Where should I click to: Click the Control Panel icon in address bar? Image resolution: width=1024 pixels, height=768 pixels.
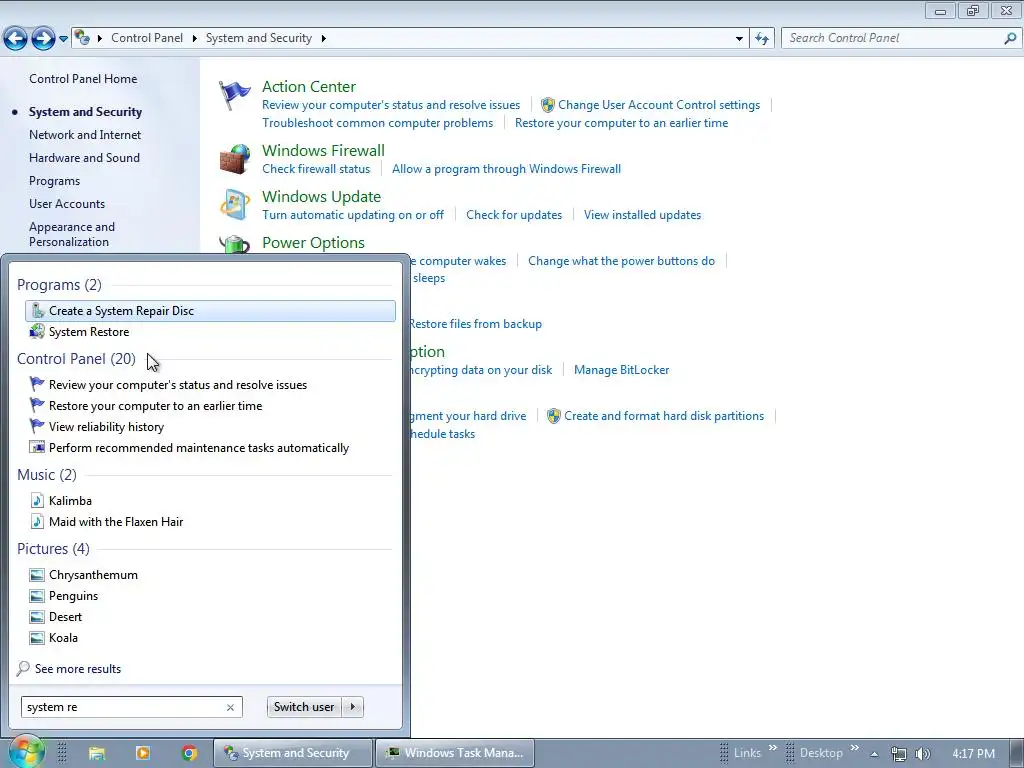tap(82, 37)
